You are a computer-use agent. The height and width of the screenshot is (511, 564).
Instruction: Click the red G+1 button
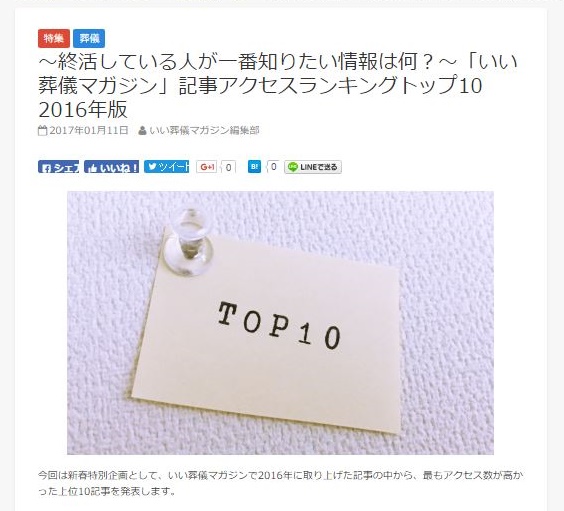point(207,167)
